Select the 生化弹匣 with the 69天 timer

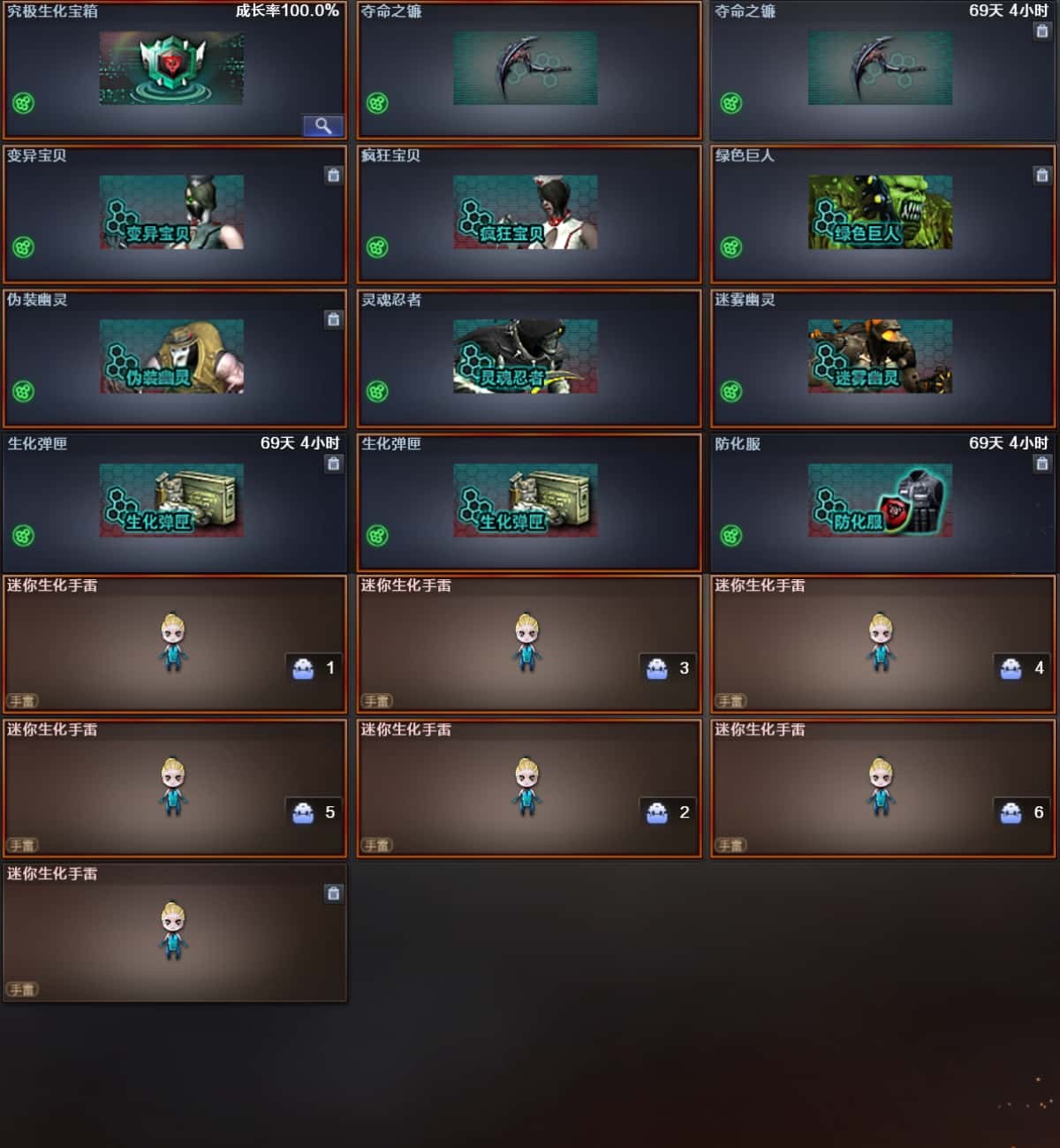174,502
